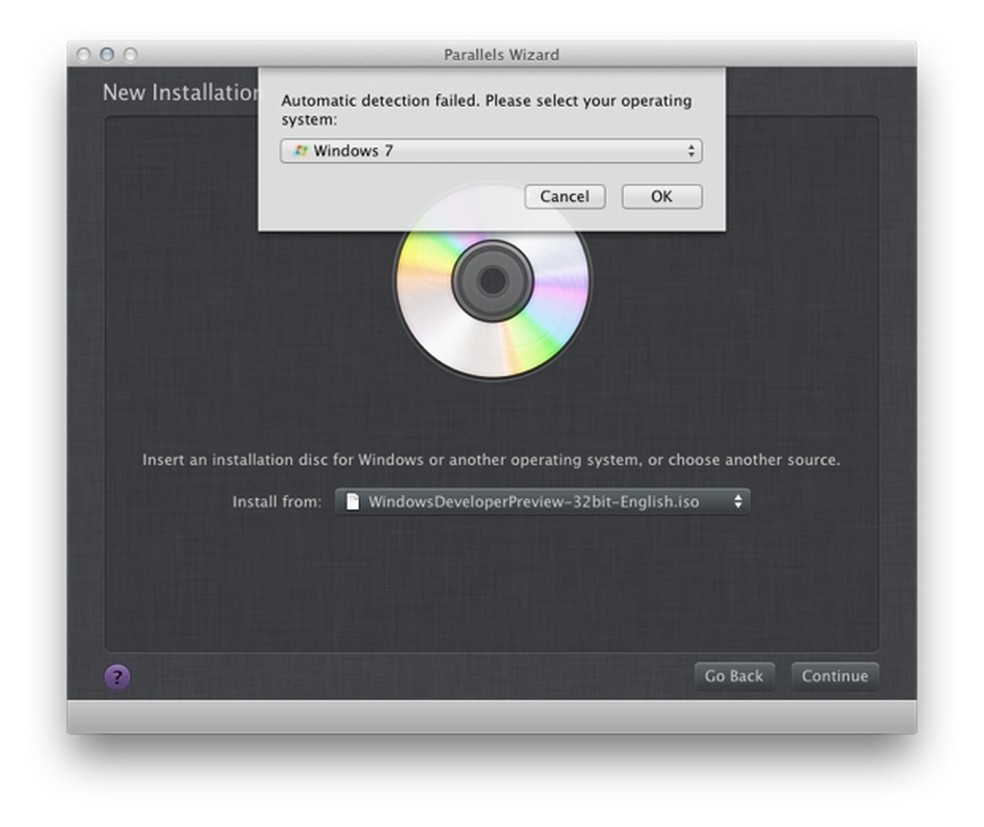Click the 'Install from:' label

pos(277,502)
